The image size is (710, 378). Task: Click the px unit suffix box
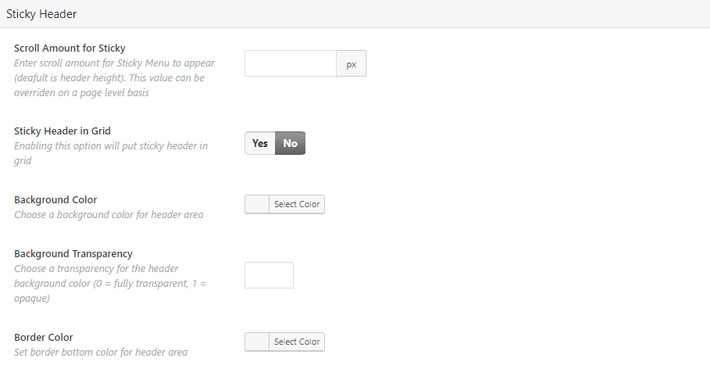[x=351, y=63]
